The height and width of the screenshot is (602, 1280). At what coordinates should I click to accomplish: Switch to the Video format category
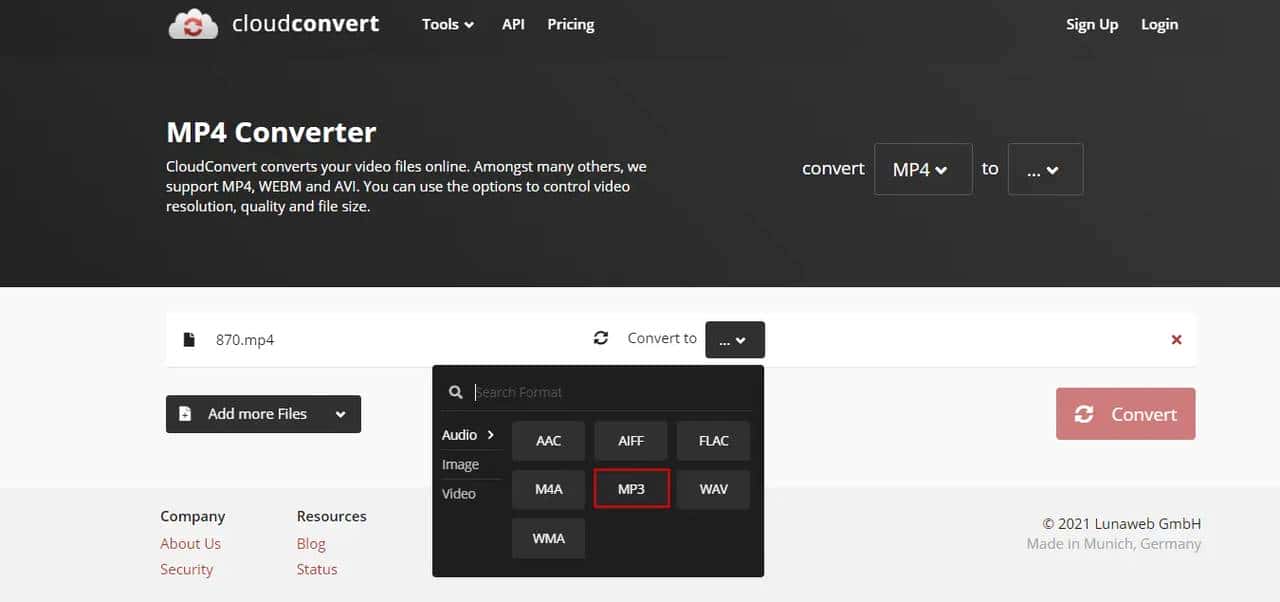point(459,493)
